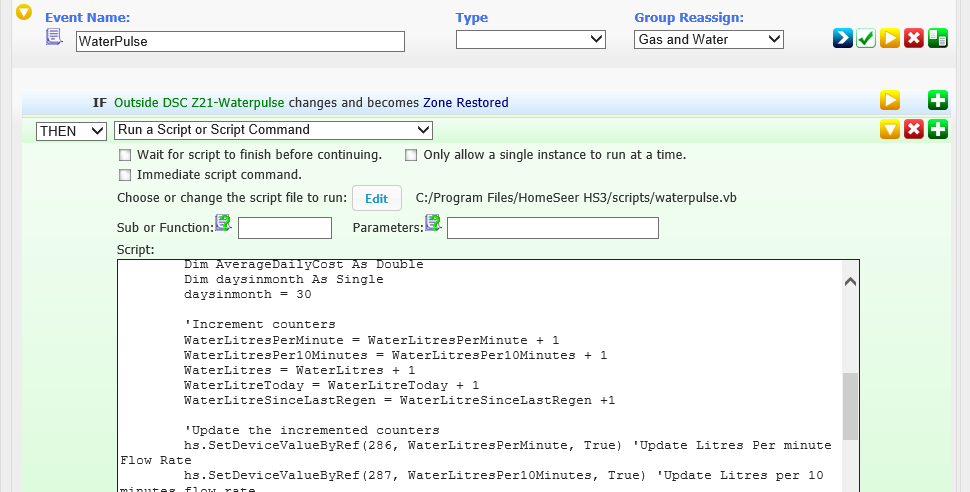The image size is (970, 492).
Task: Toggle Immediate script command checkbox
Action: pos(125,175)
